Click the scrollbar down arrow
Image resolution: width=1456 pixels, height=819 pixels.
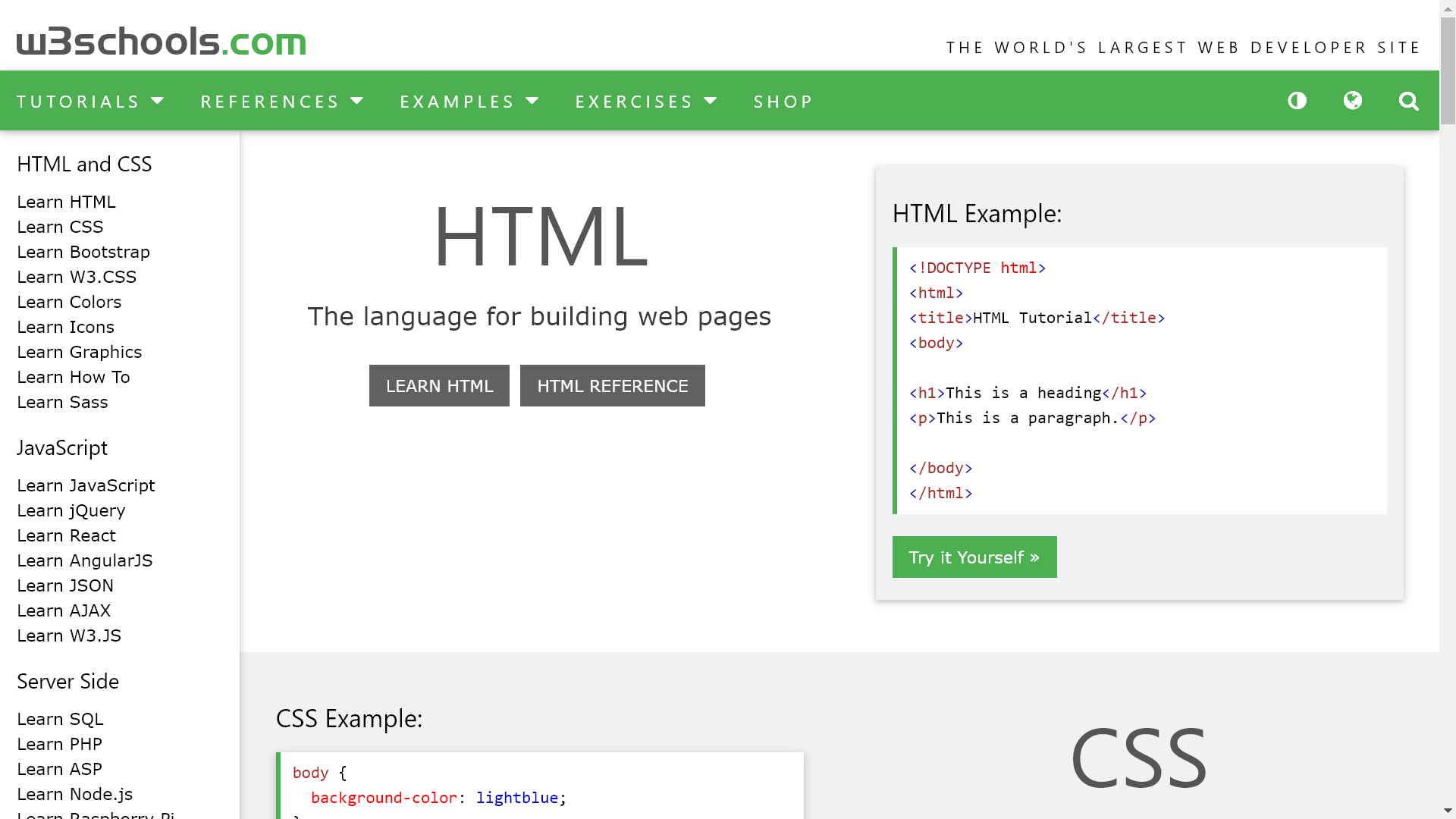1448,811
